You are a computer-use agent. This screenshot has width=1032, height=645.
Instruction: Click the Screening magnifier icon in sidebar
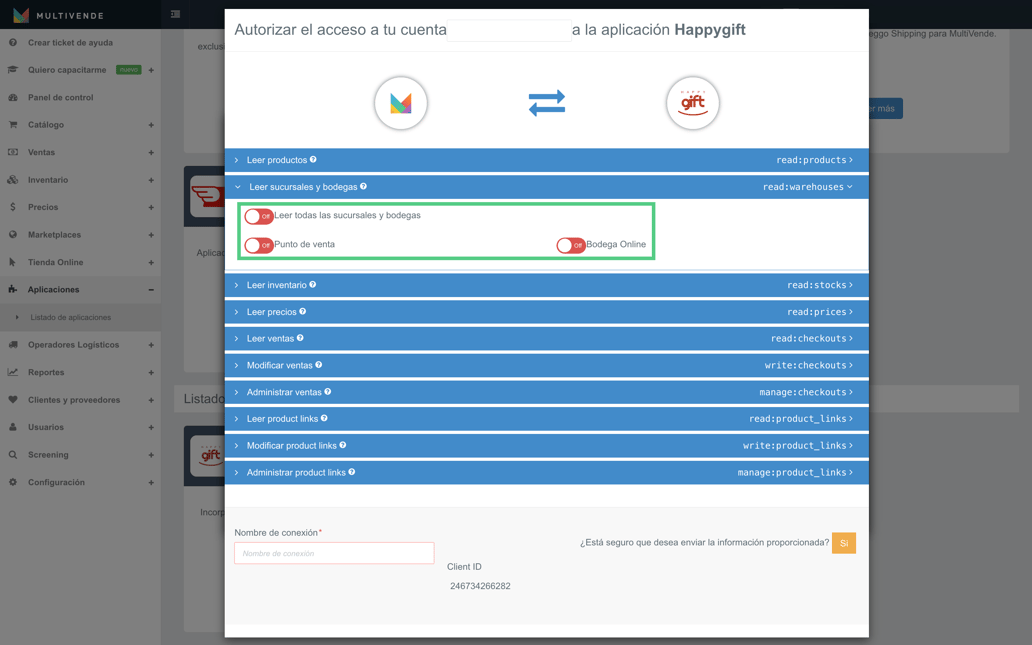13,454
